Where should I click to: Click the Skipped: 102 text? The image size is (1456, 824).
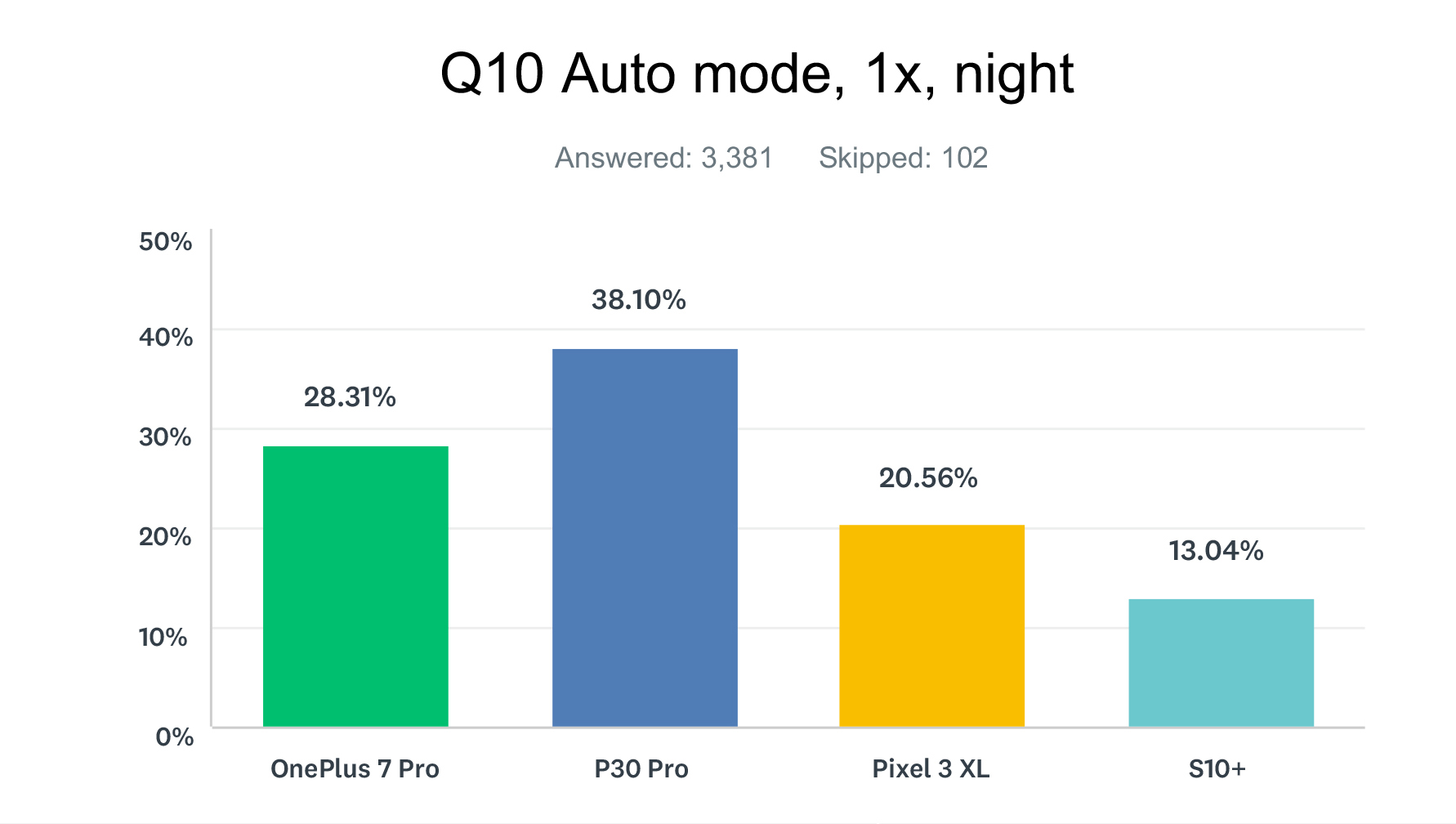click(903, 158)
